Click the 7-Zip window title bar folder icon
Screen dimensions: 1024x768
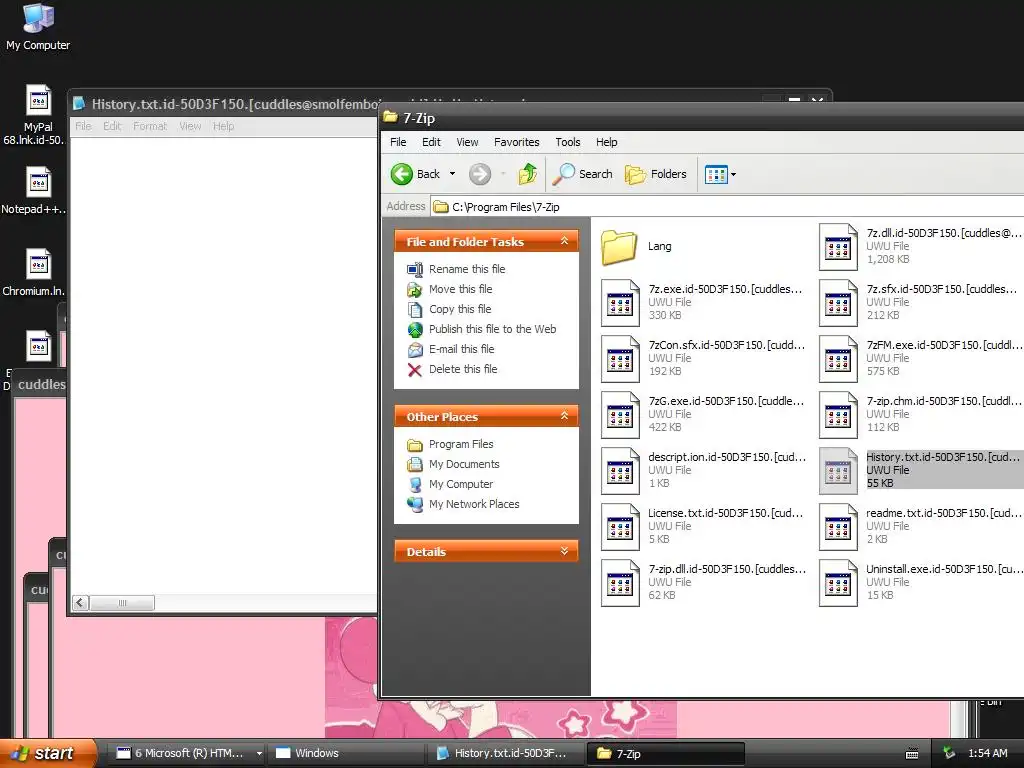point(391,118)
